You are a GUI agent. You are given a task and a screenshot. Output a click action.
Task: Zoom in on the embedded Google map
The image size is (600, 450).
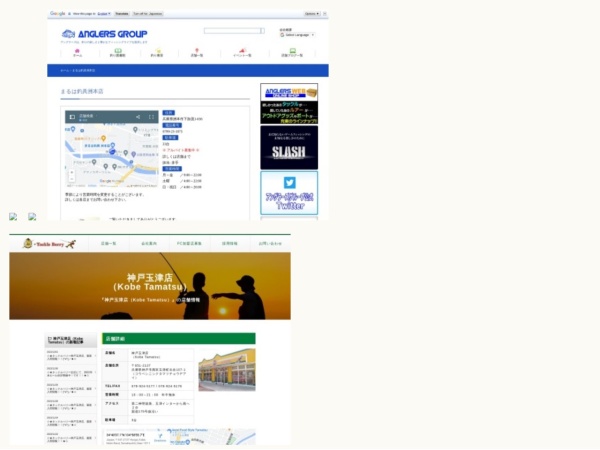[72, 173]
